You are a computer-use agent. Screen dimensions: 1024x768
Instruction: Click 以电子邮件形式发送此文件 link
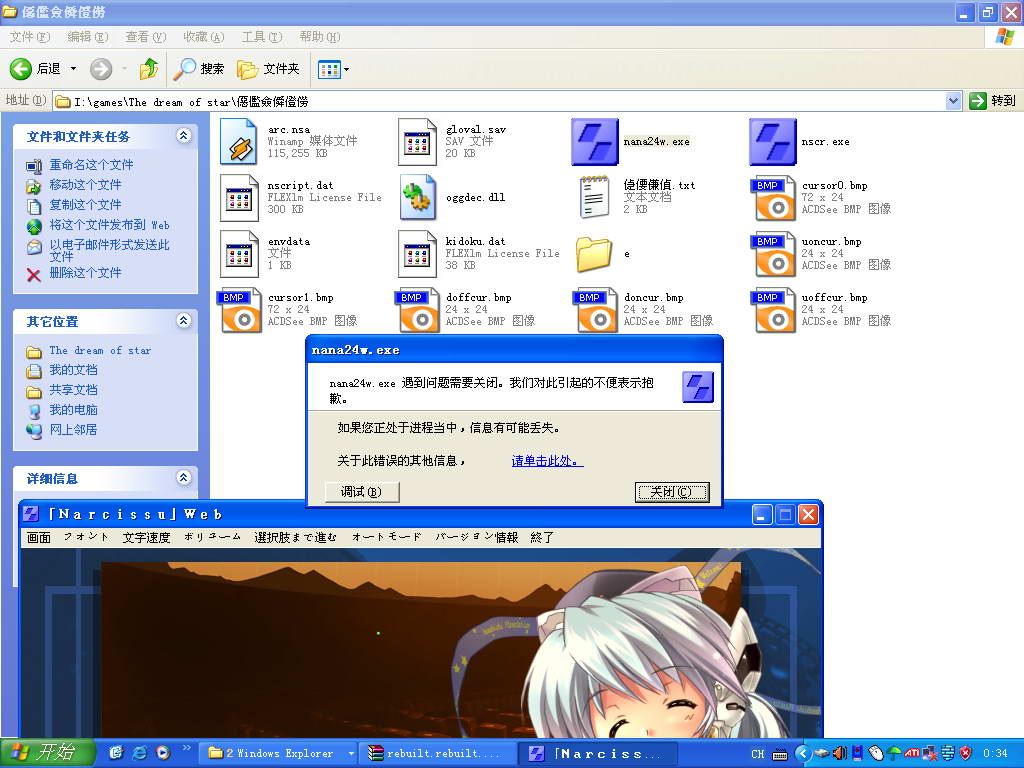pos(109,250)
